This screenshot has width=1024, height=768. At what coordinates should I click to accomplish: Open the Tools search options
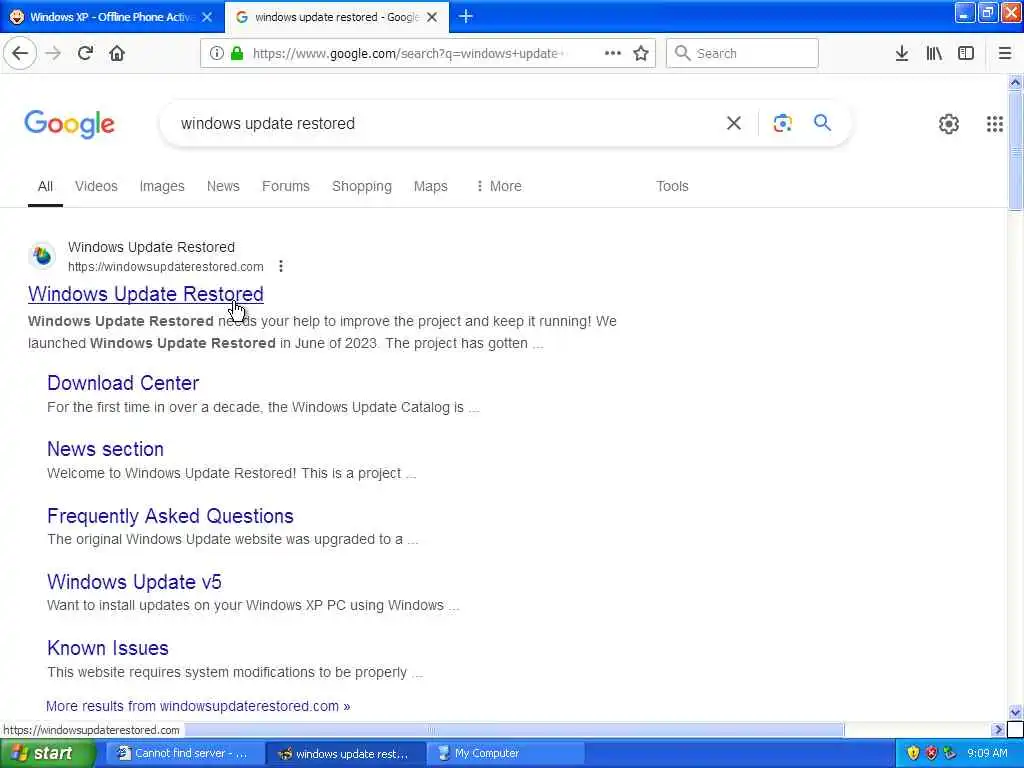(x=672, y=186)
